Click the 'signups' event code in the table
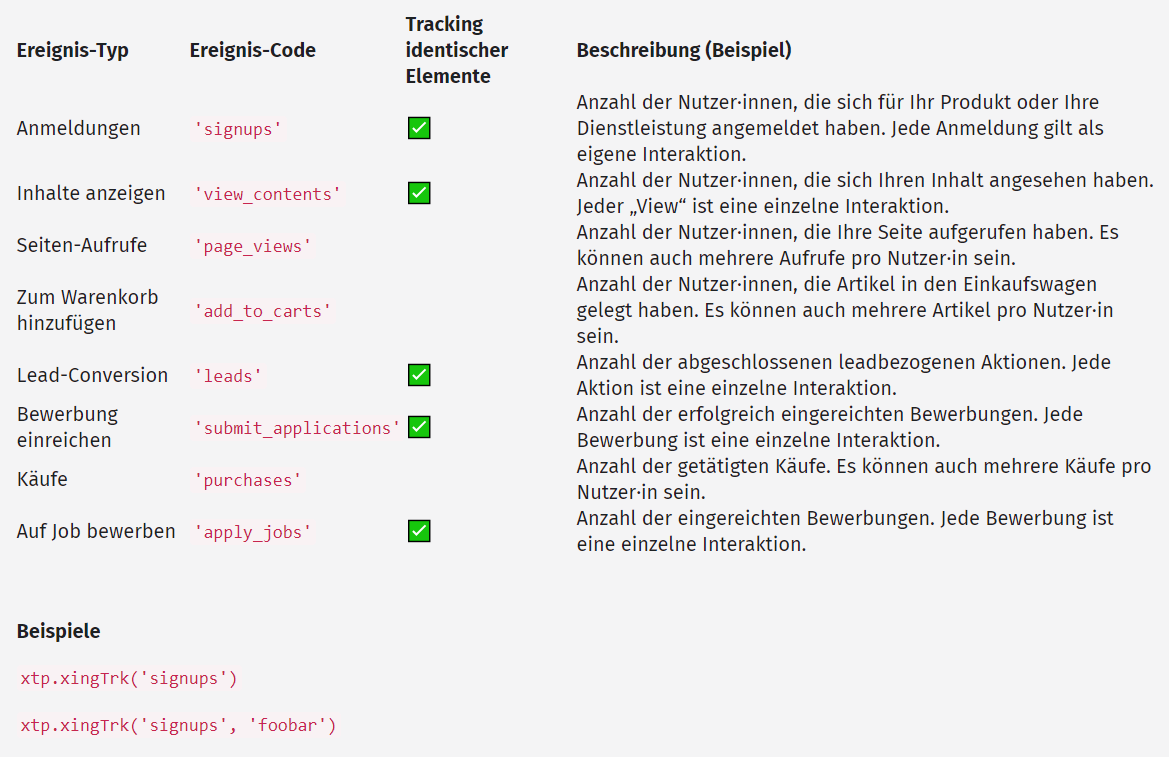The image size is (1169, 757). click(238, 129)
